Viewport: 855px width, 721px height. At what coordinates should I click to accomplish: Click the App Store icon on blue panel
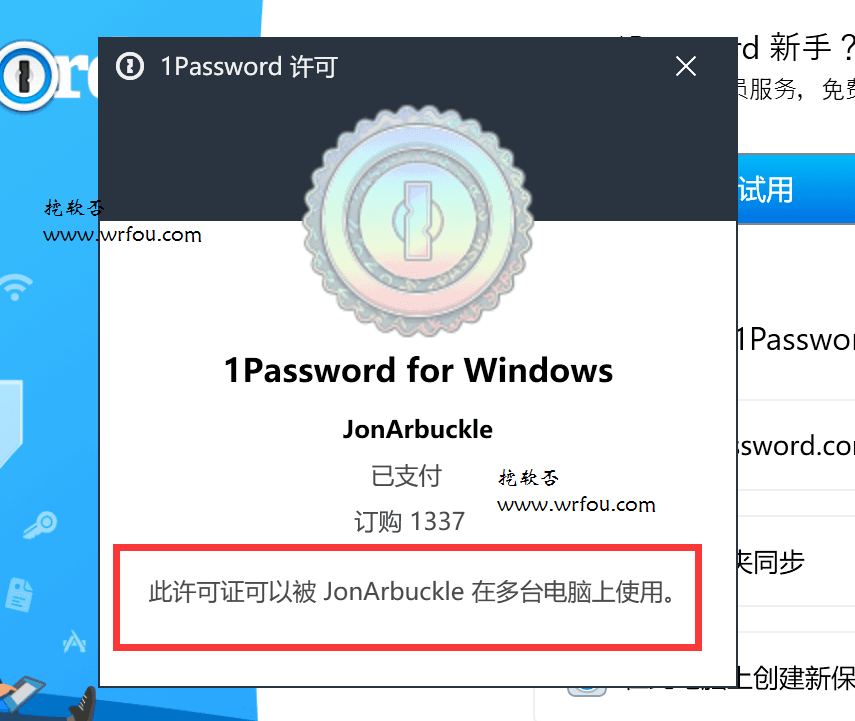point(75,641)
